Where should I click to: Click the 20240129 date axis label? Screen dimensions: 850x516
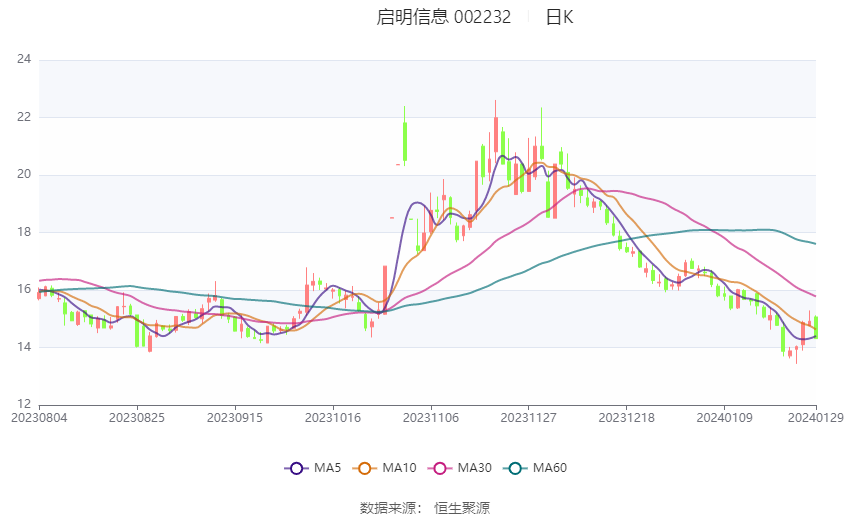click(815, 418)
